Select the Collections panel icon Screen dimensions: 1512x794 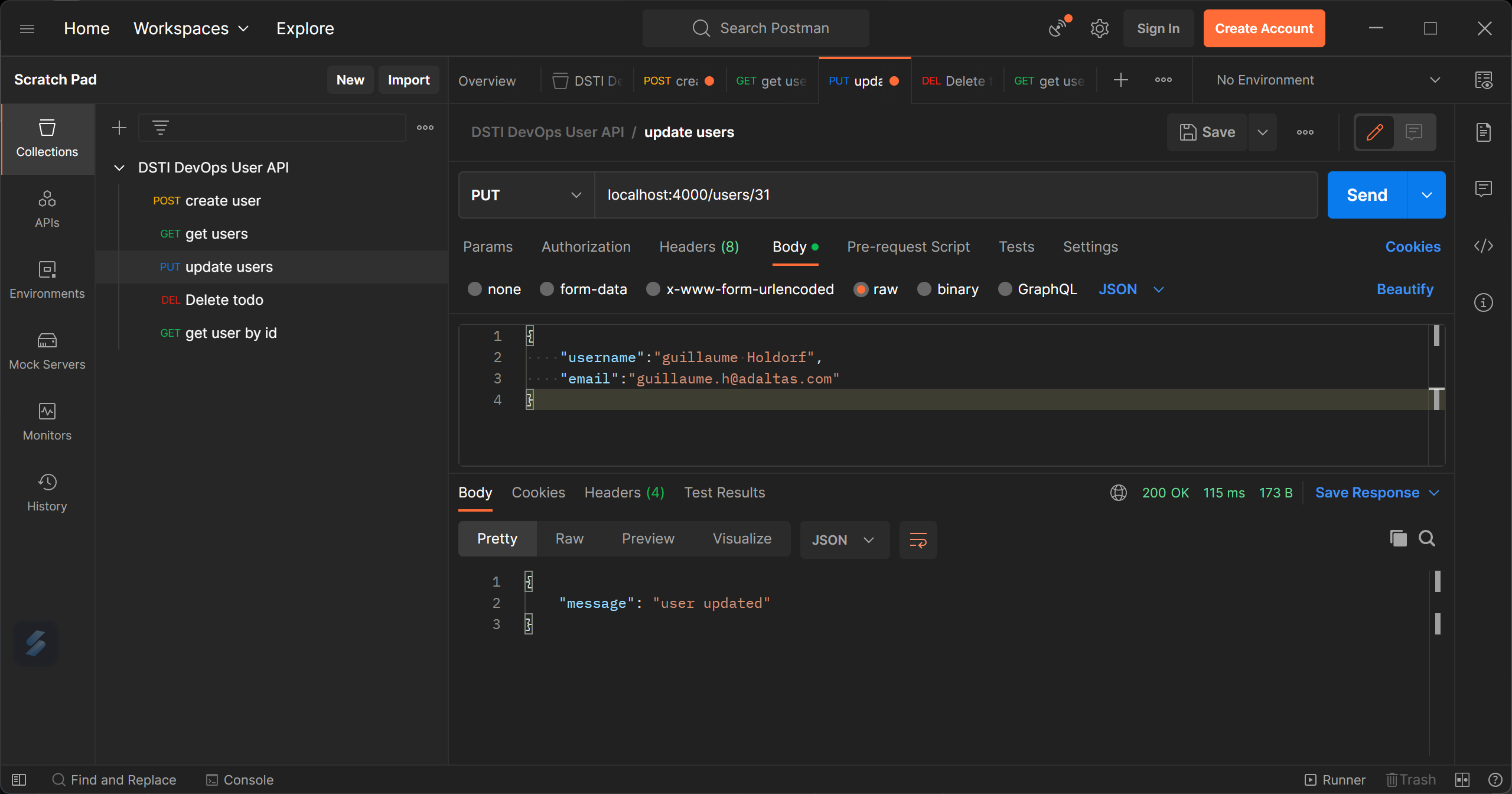point(47,139)
